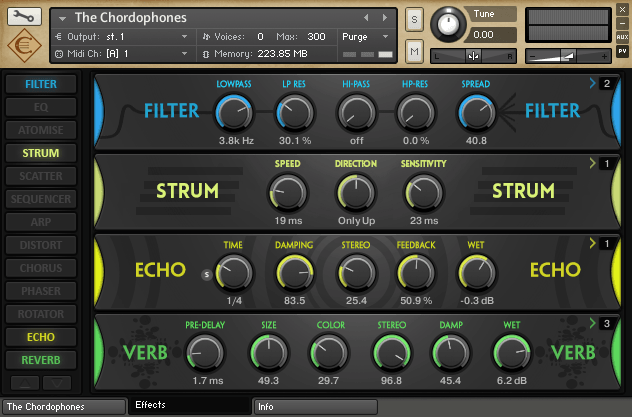
Task: Solo the instrument with S button
Action: (414, 19)
